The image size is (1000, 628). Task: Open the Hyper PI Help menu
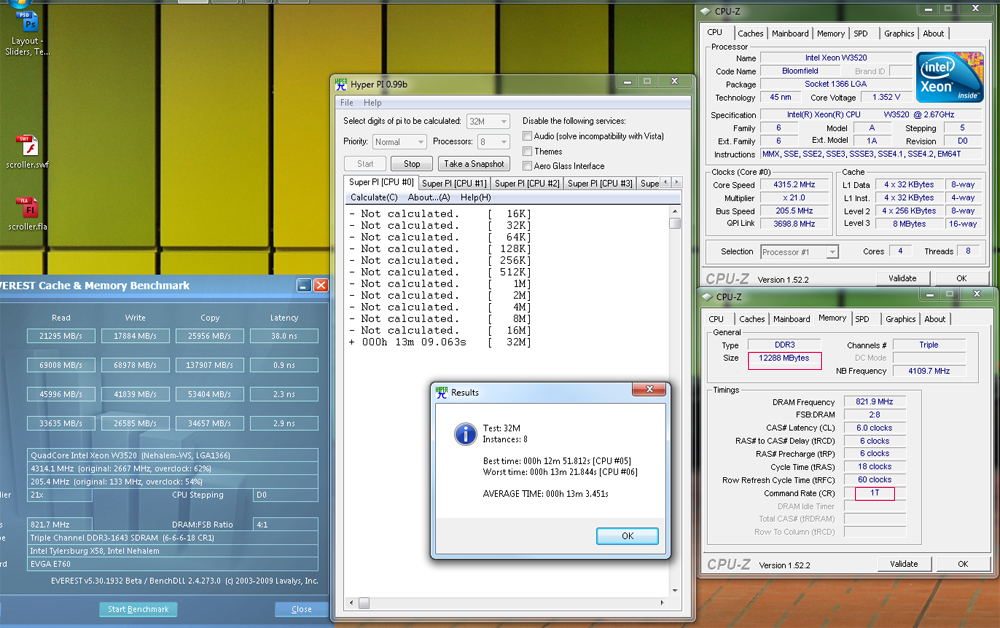click(x=372, y=103)
